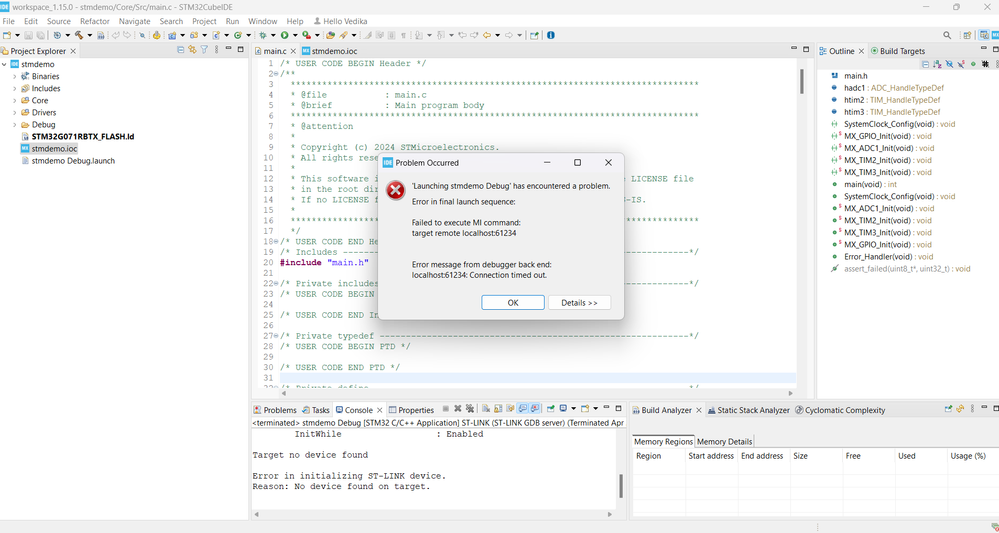
Task: Click the green Run button in toolbar
Action: pos(284,35)
